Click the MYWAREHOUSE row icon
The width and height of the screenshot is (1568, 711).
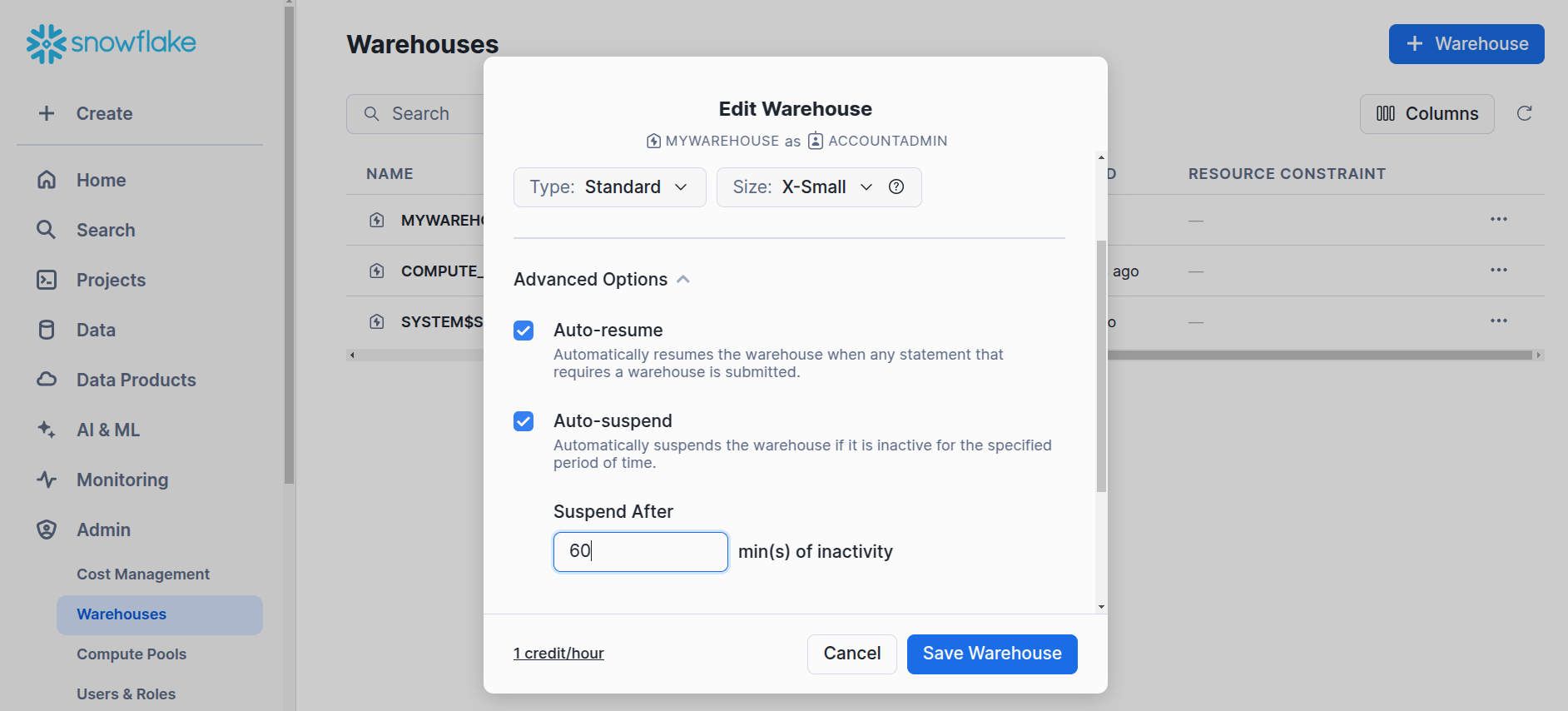tap(377, 220)
